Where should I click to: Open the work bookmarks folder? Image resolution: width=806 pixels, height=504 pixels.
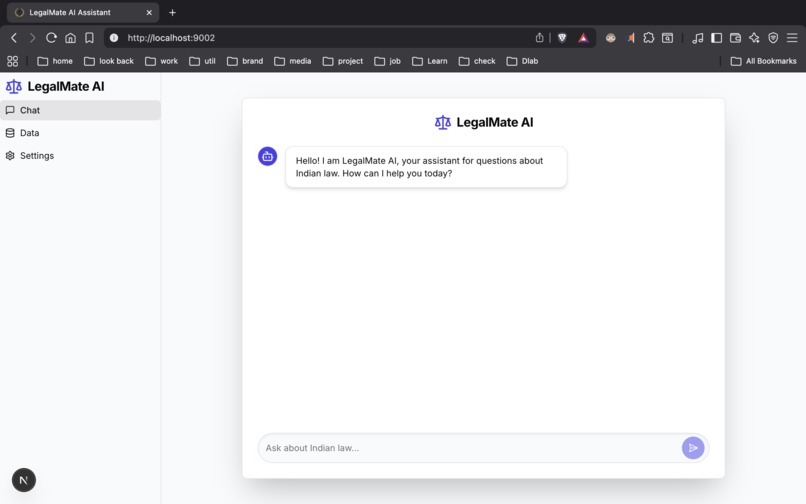(161, 61)
